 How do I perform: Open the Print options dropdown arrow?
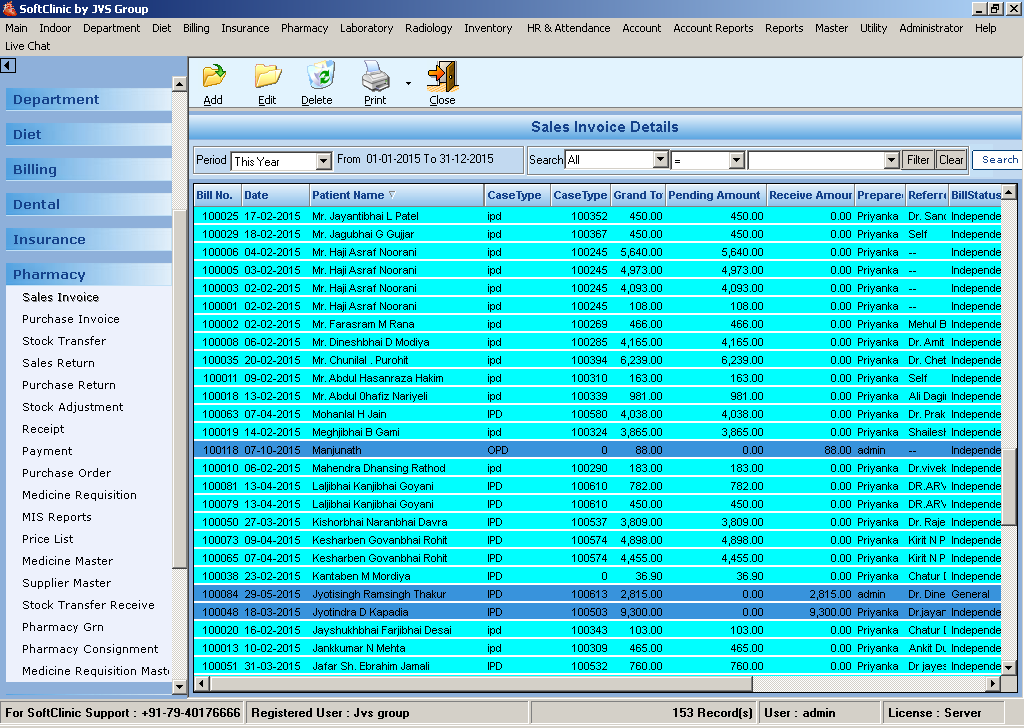pyautogui.click(x=408, y=85)
